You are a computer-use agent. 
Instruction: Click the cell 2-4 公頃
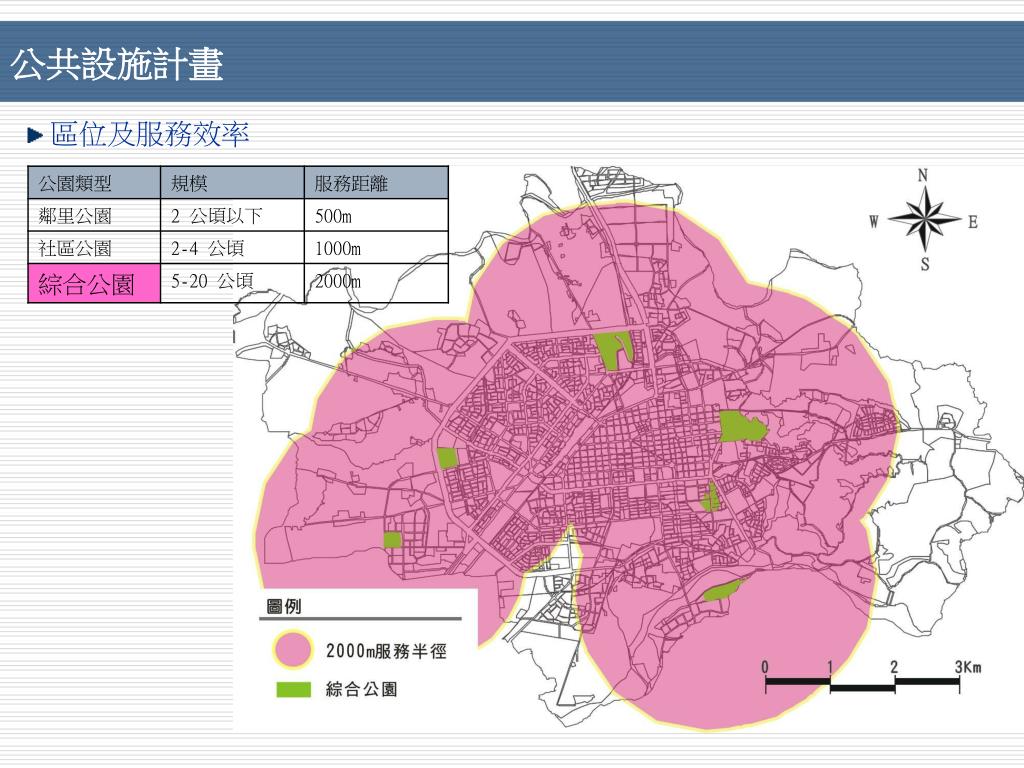click(x=232, y=248)
